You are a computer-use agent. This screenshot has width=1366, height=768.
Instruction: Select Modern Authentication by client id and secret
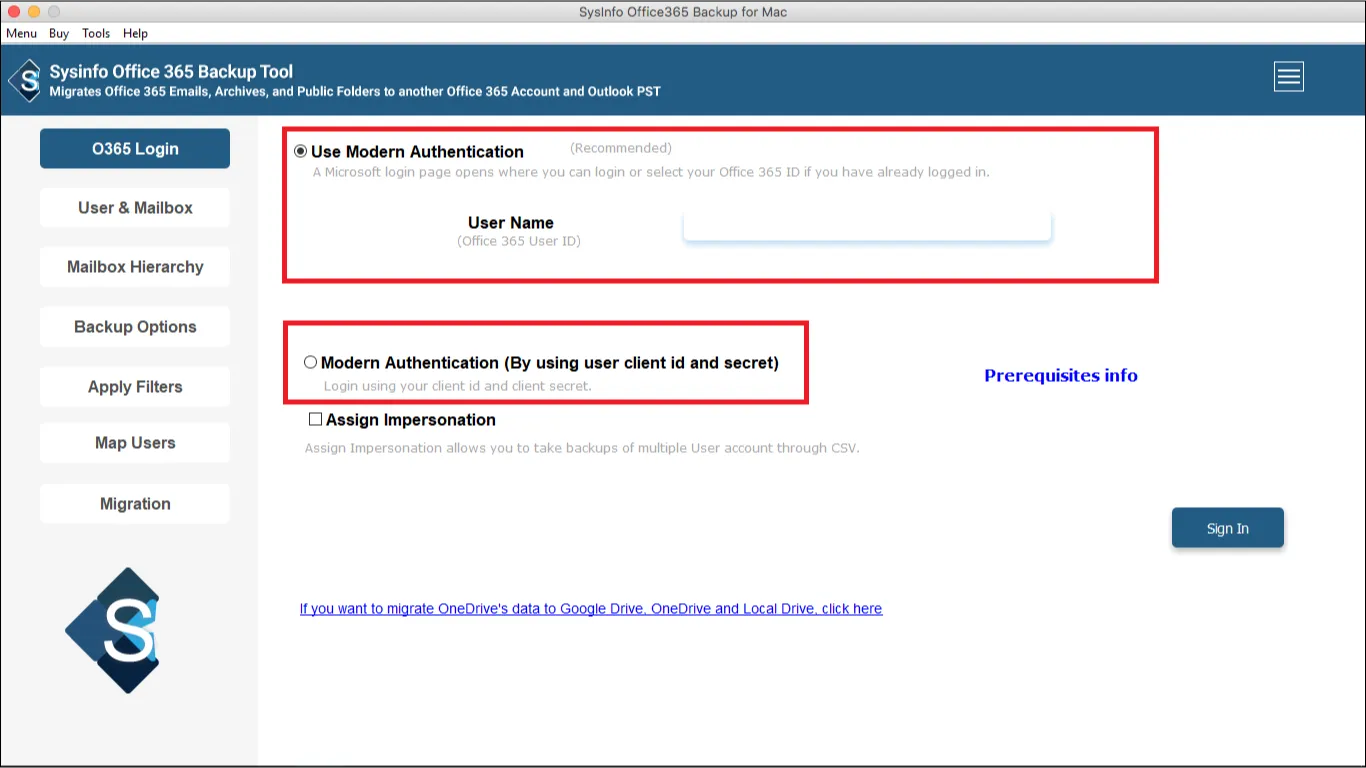310,362
